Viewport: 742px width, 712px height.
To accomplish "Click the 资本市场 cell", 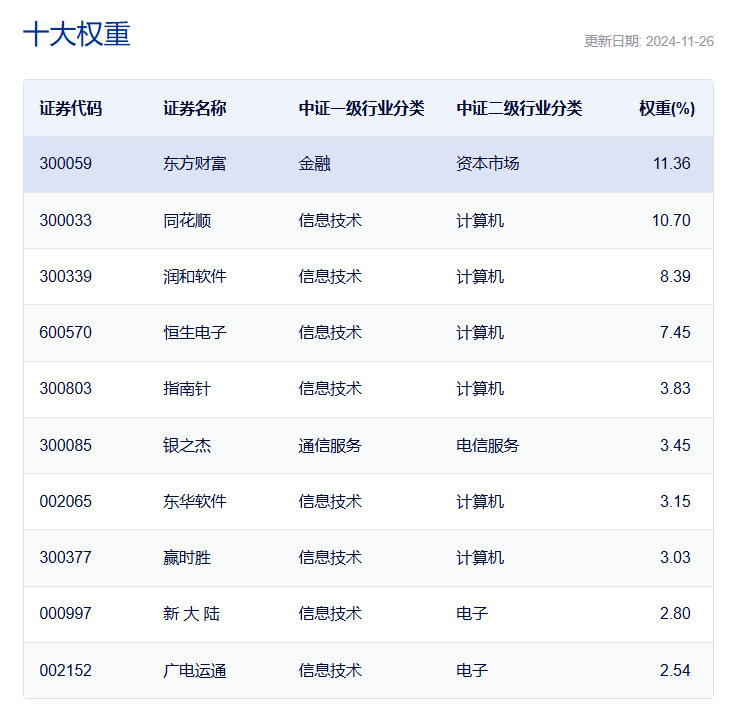I will [x=487, y=164].
